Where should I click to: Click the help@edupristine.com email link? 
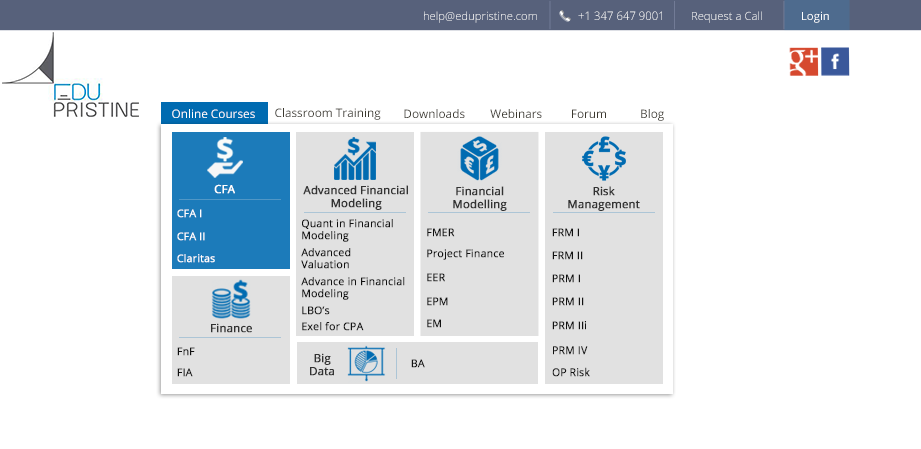click(x=480, y=16)
